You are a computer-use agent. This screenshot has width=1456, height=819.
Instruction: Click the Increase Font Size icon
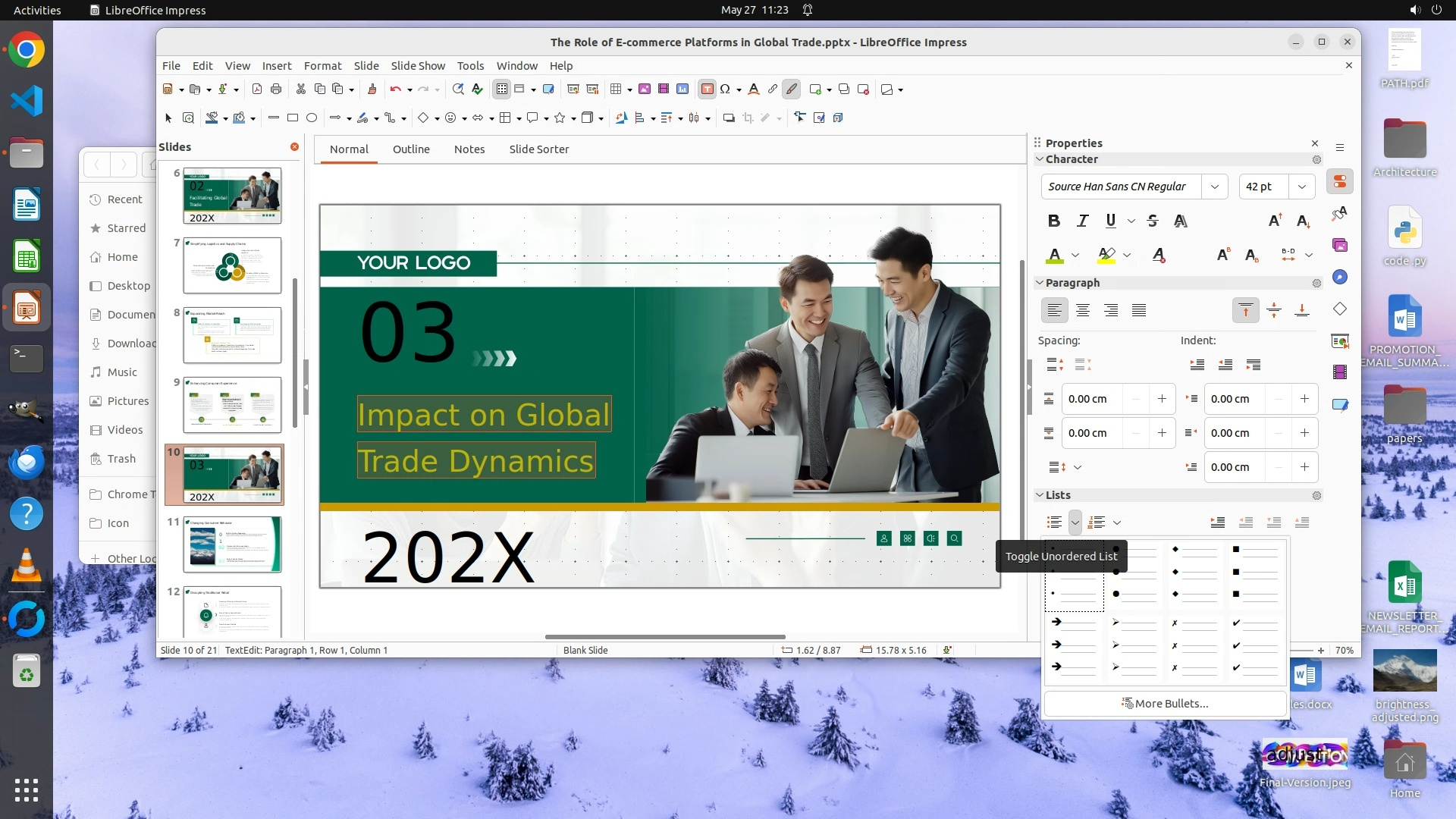coord(1275,221)
